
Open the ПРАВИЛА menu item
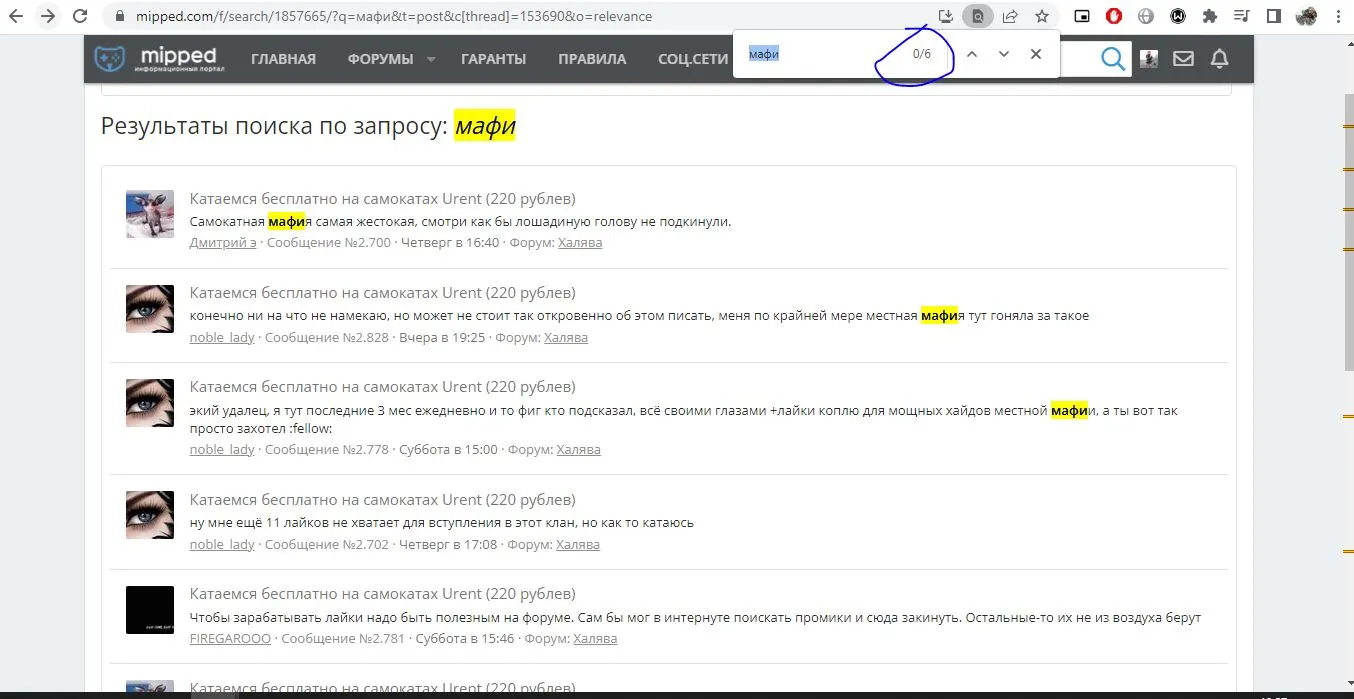(592, 59)
